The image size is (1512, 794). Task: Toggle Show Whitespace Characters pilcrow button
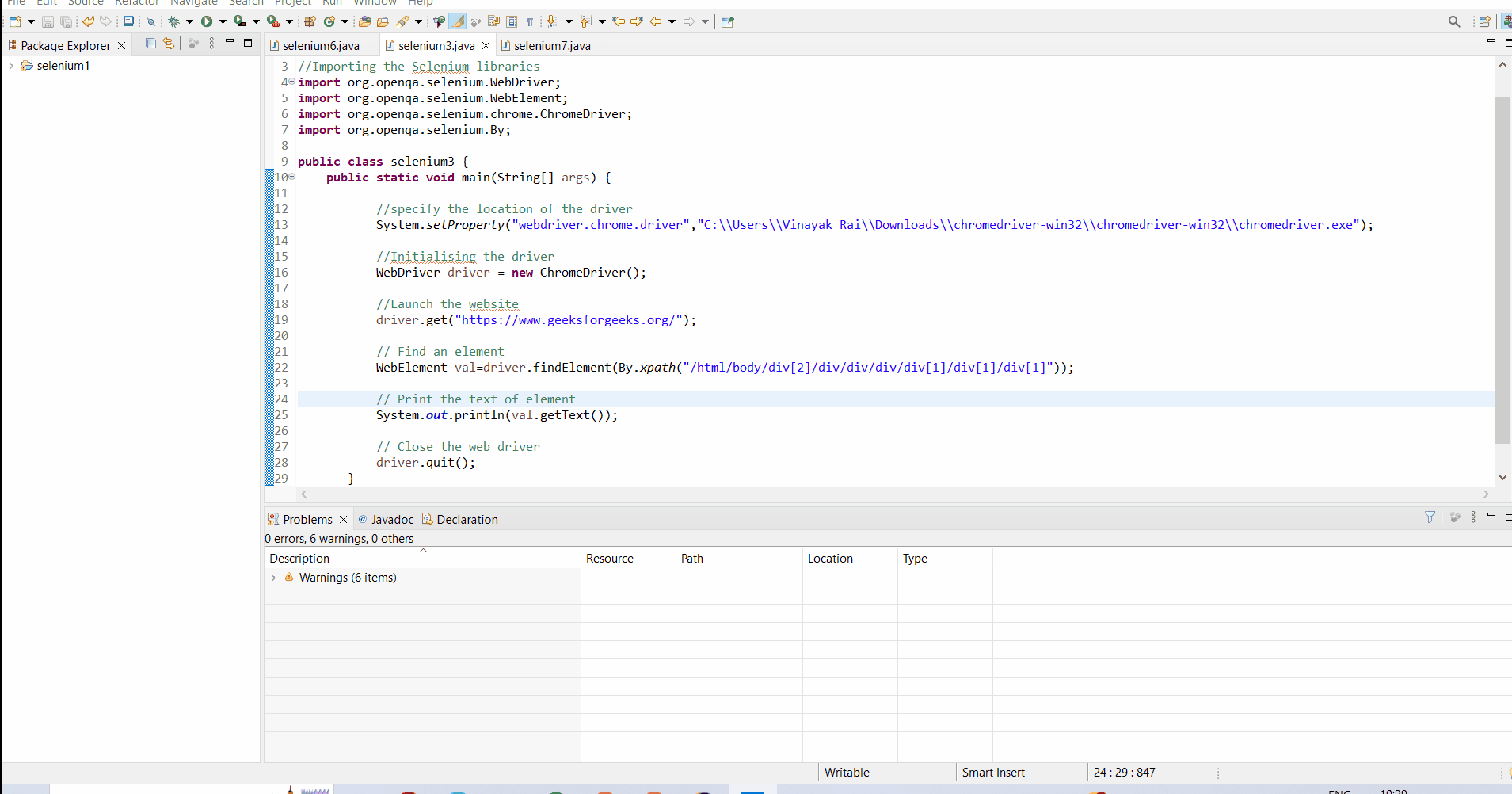coord(530,21)
